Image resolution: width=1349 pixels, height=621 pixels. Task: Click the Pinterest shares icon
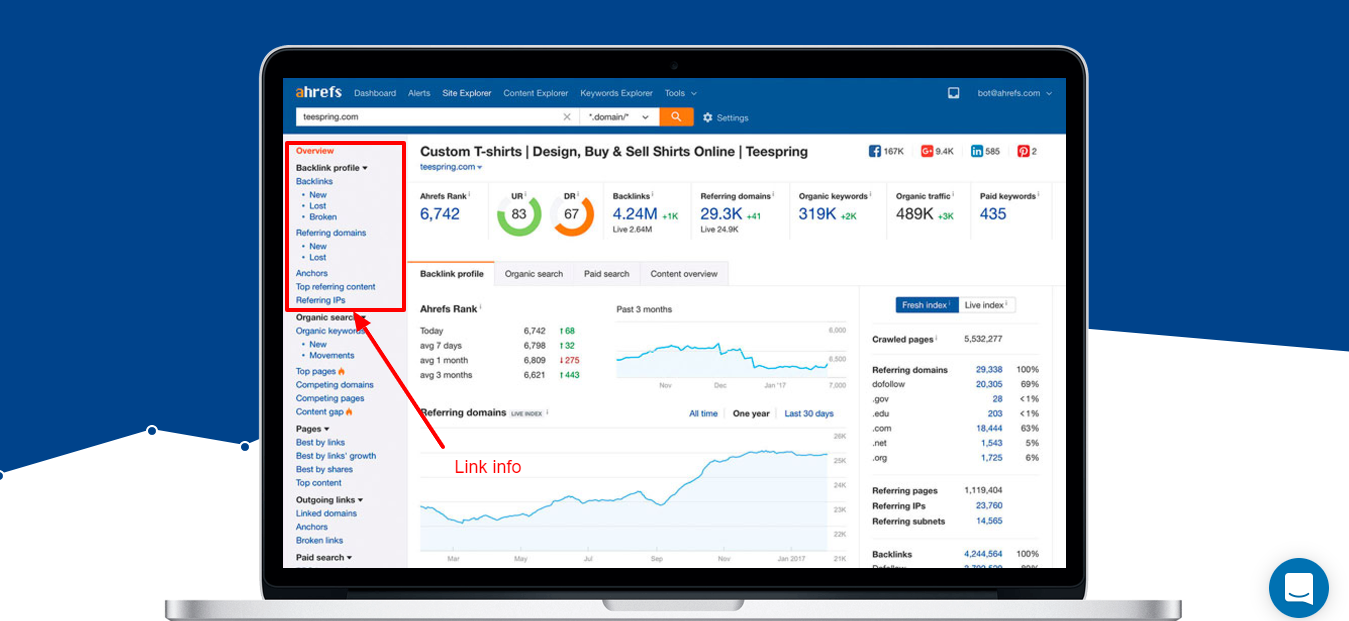[x=1023, y=151]
